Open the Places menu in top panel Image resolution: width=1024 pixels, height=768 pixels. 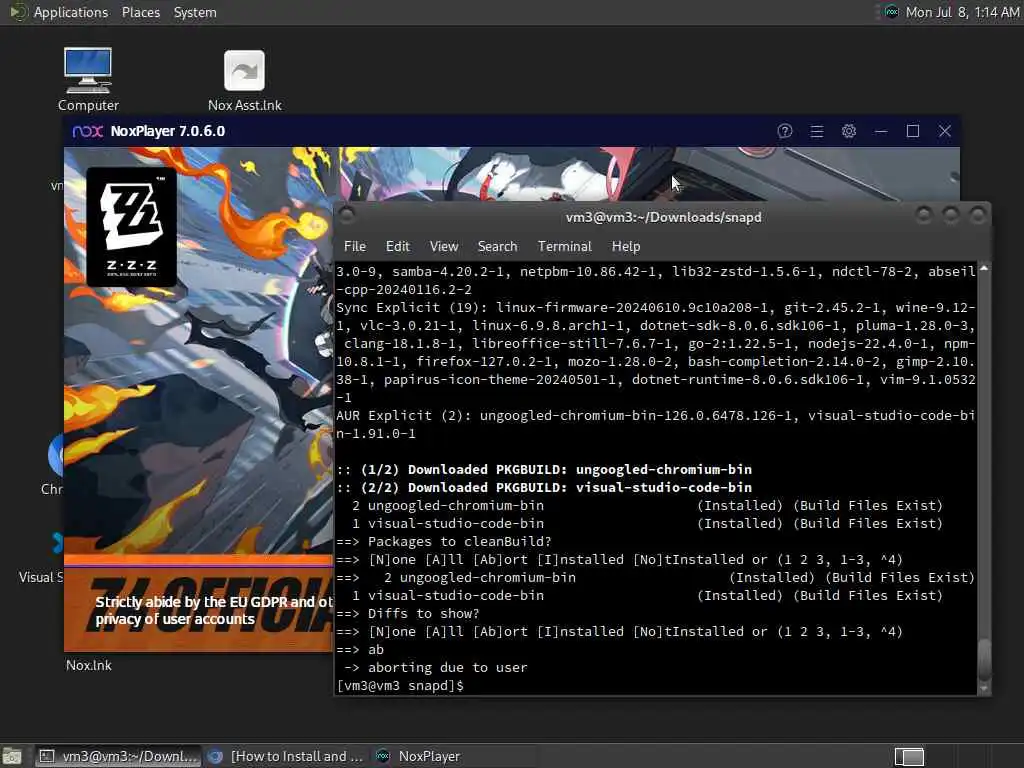point(141,12)
